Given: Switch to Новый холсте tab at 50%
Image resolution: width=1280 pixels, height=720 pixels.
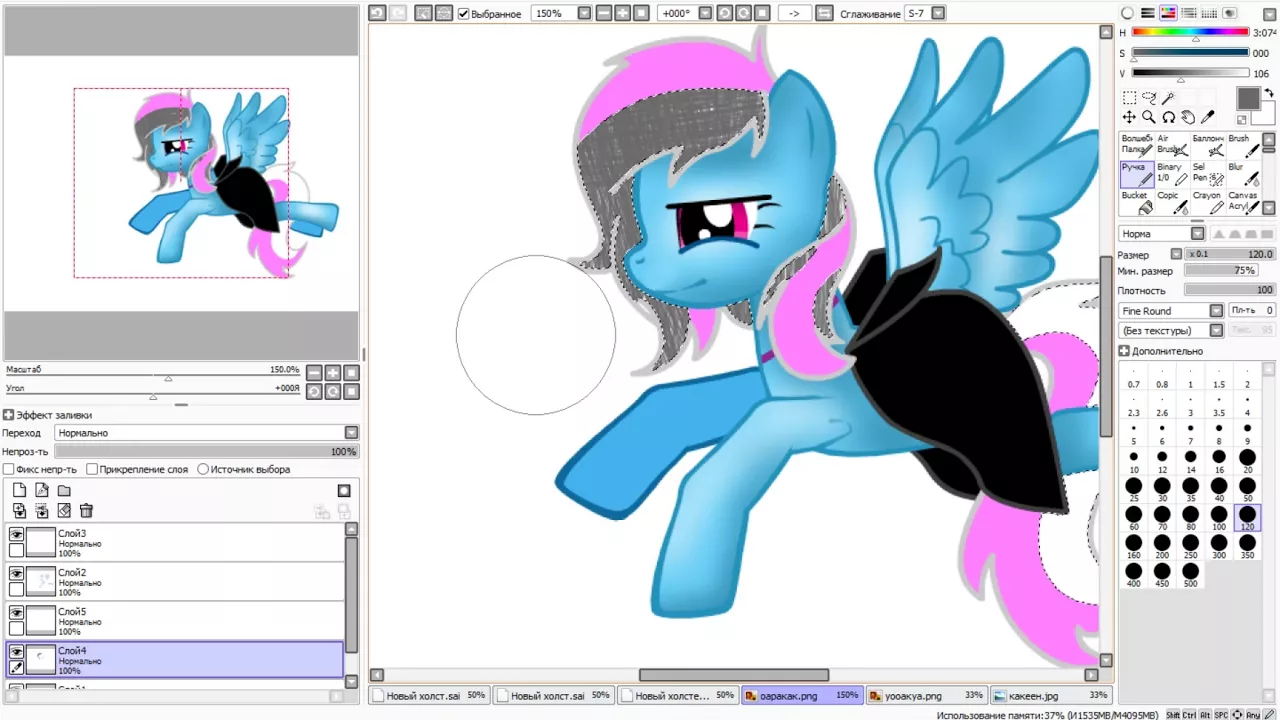Looking at the screenshot, I should pyautogui.click(x=677, y=695).
